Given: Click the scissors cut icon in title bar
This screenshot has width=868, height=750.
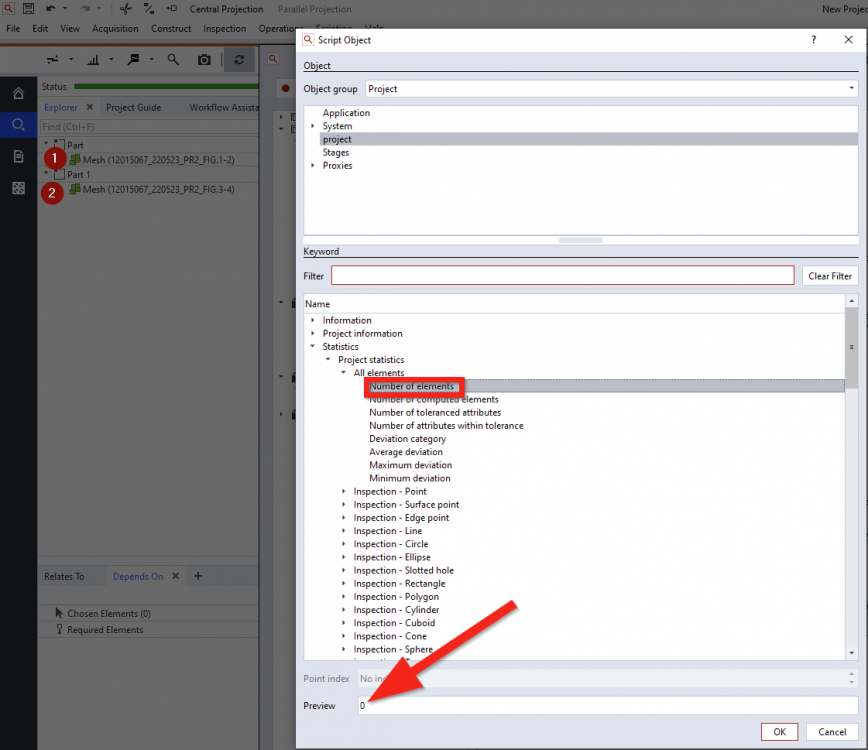Looking at the screenshot, I should point(125,8).
